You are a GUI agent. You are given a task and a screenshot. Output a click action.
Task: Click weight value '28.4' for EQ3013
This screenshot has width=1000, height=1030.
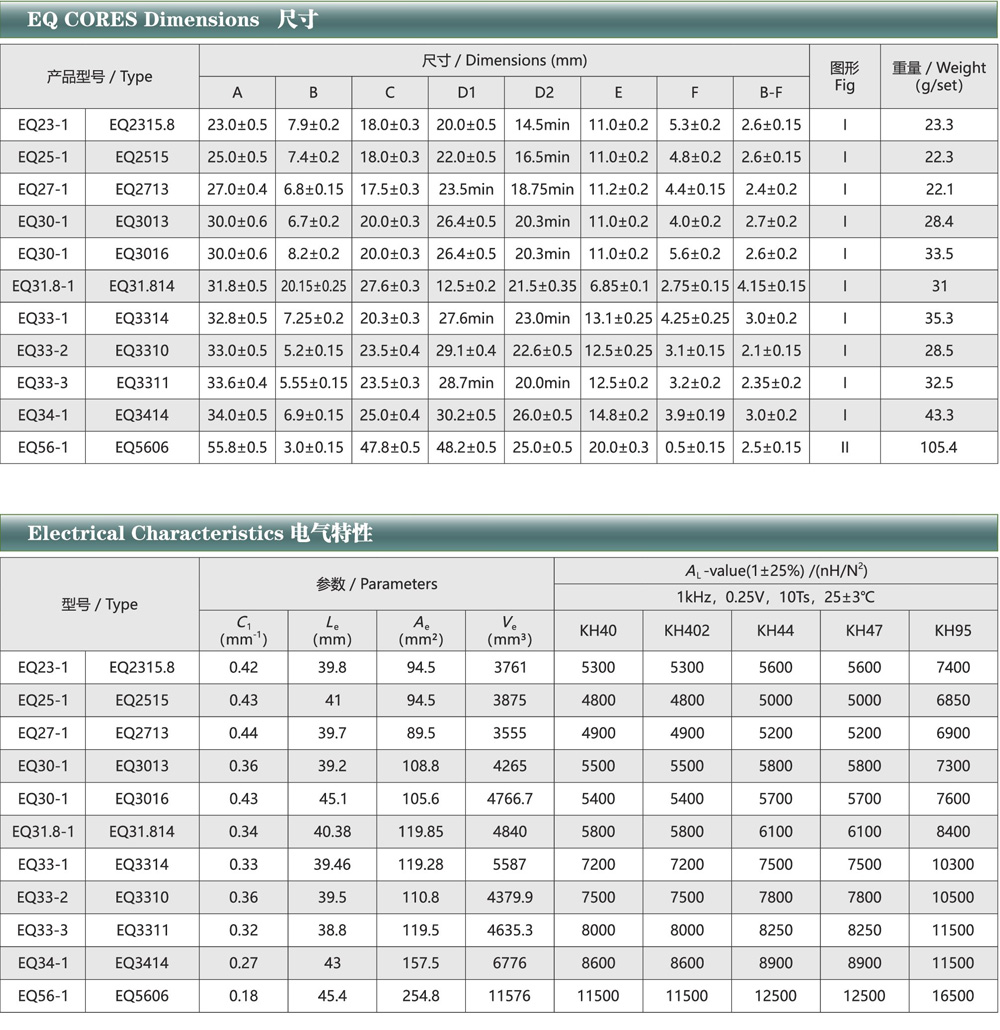(939, 221)
